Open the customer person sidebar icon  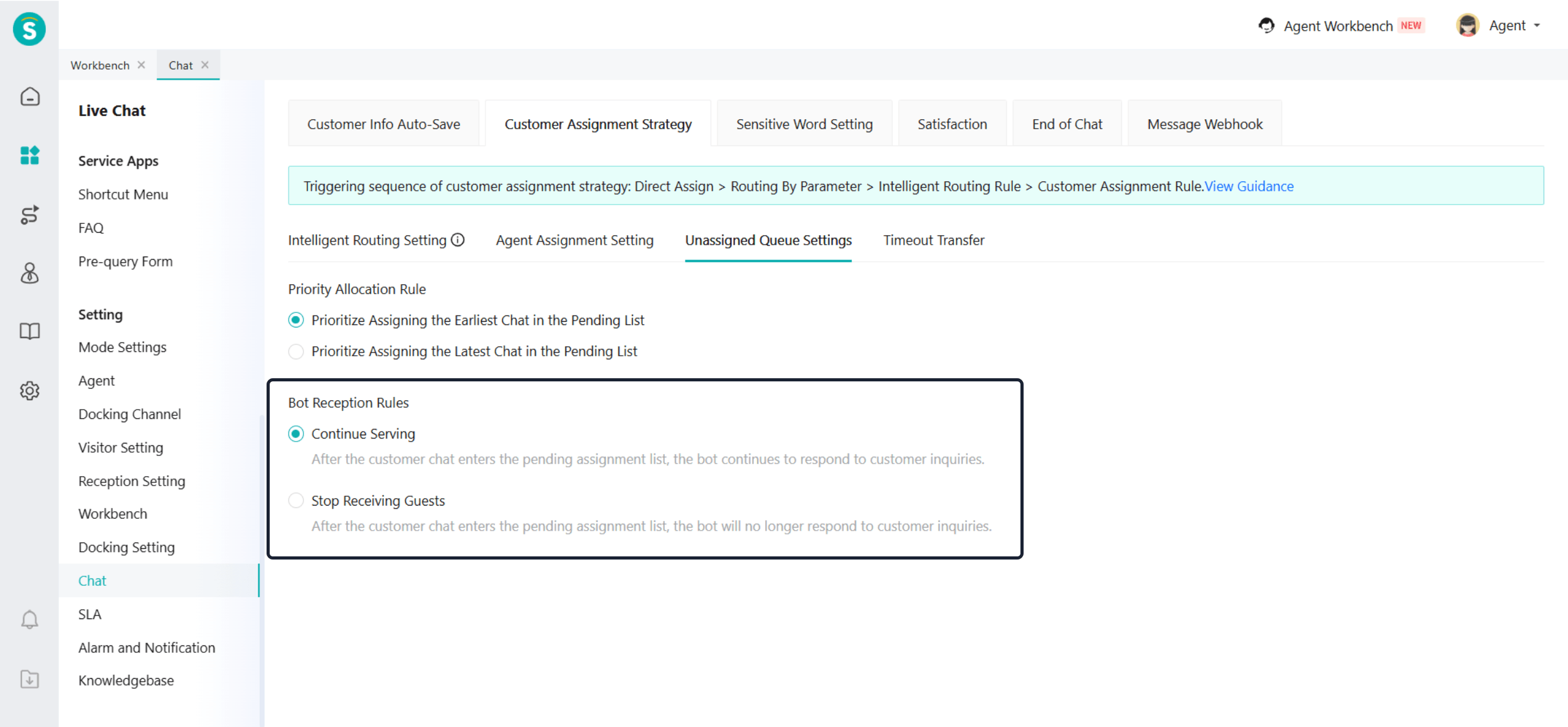pyautogui.click(x=29, y=273)
